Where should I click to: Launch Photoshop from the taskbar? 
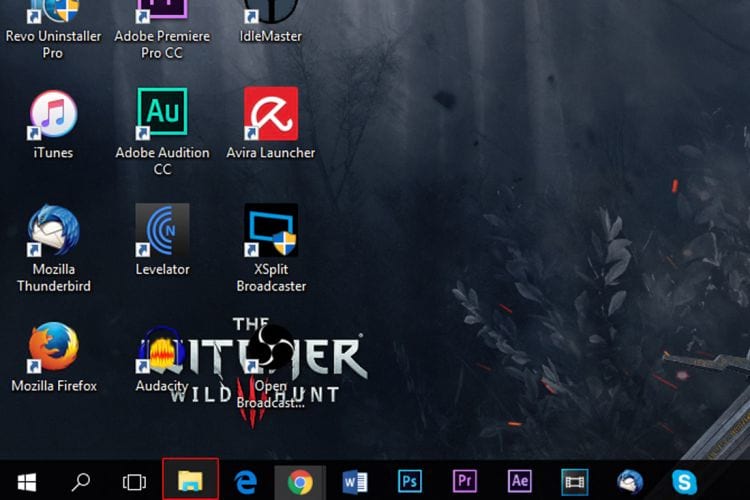410,481
